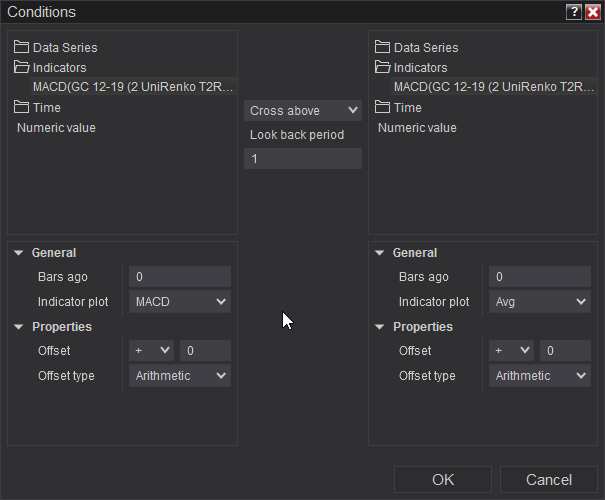Viewport: 605px width, 500px height.
Task: Click the left Bars ago input field
Action: point(180,277)
